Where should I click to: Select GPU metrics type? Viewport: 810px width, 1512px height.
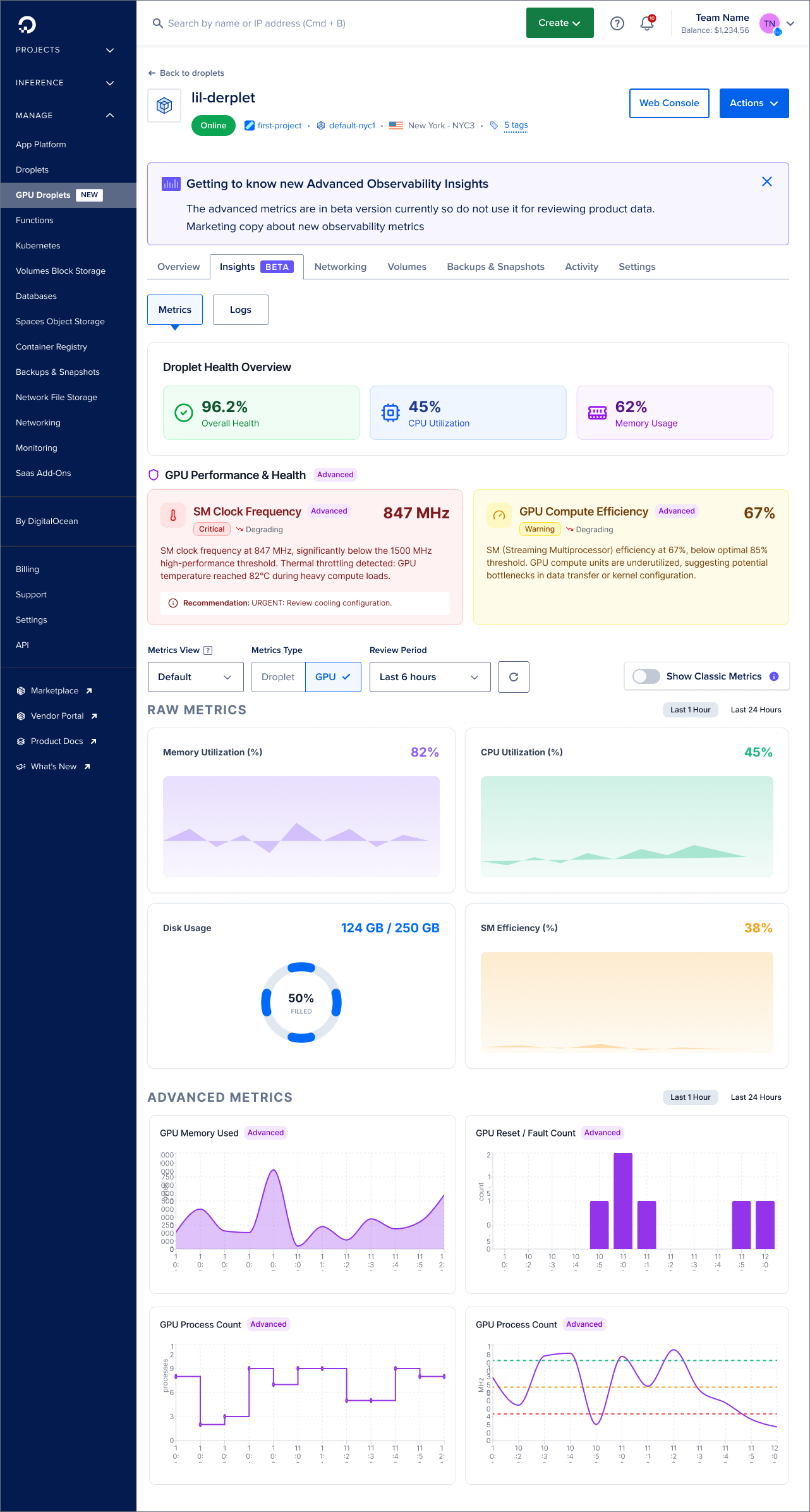click(x=333, y=677)
